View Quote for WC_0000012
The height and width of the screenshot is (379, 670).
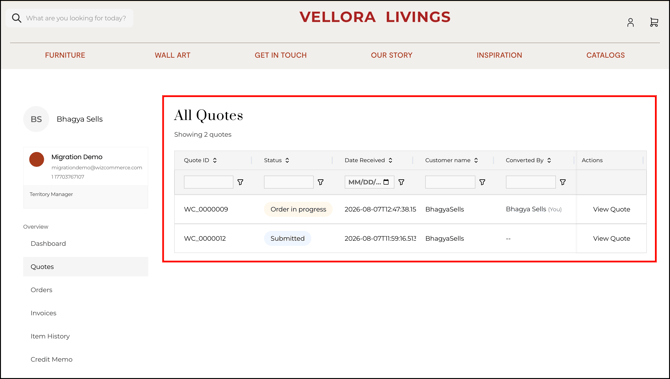point(611,238)
